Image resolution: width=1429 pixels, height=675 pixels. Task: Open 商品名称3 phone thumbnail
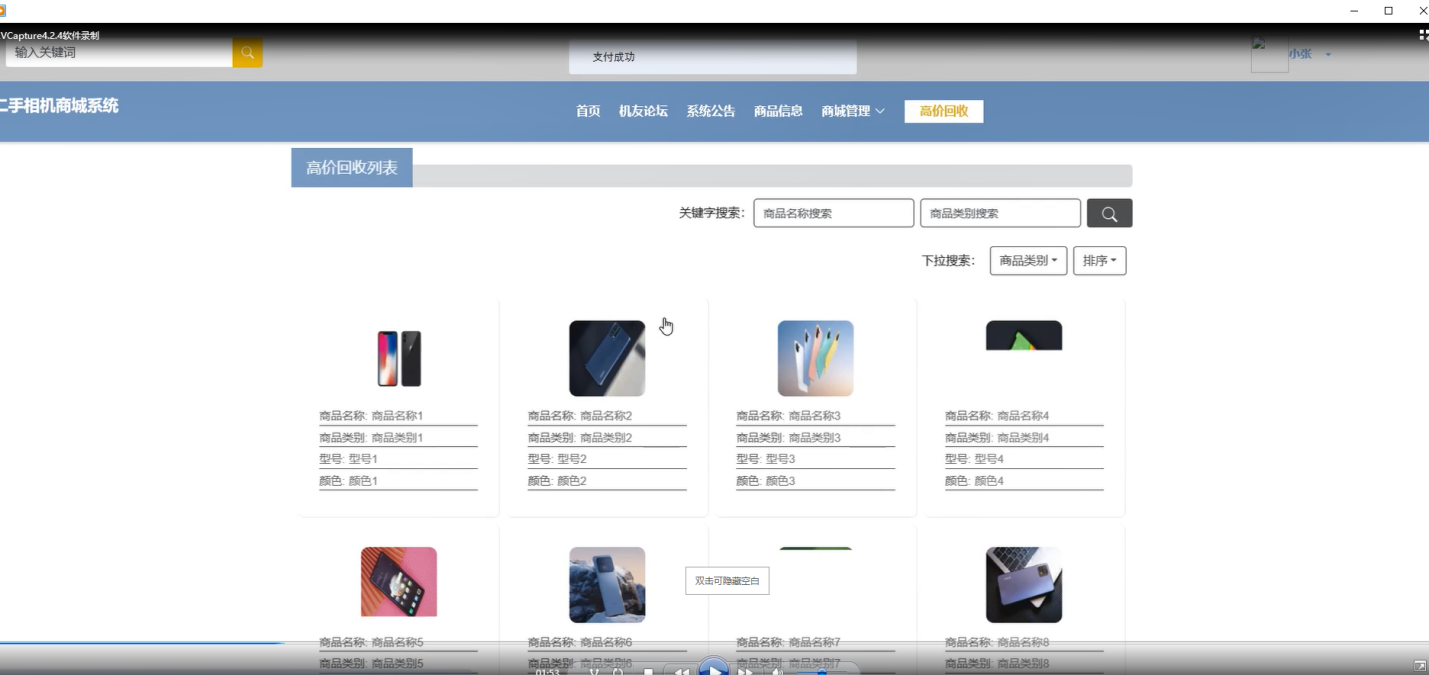816,358
